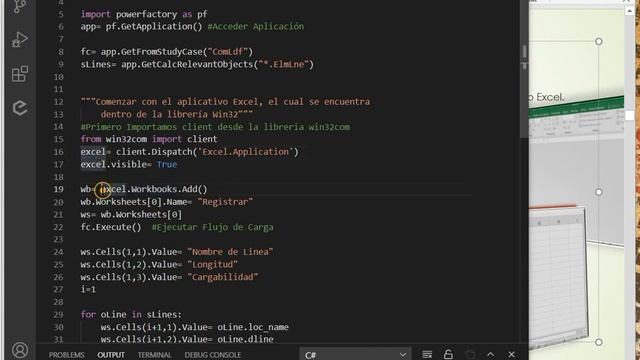Click the #Primero Importamos comment line

click(215, 127)
